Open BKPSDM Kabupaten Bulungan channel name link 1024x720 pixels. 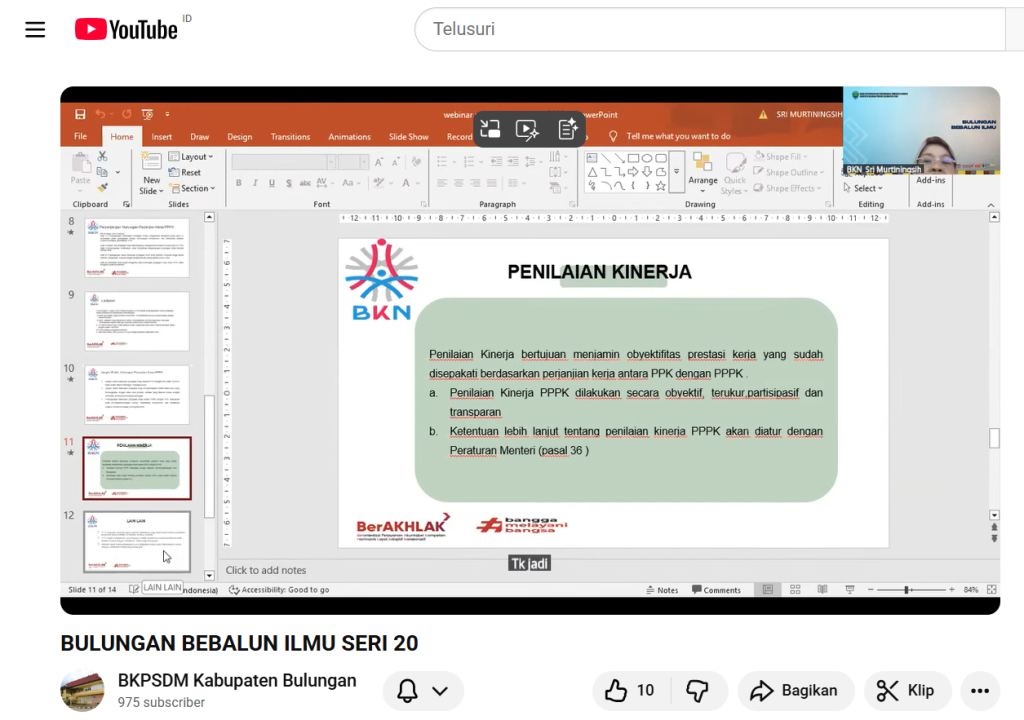(x=237, y=681)
